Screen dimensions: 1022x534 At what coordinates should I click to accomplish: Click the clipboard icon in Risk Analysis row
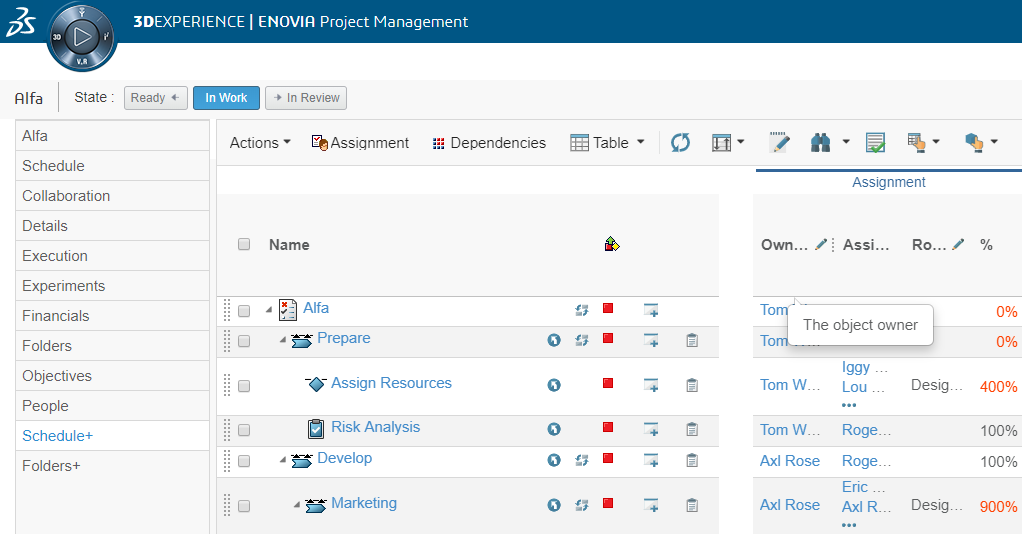click(x=691, y=429)
